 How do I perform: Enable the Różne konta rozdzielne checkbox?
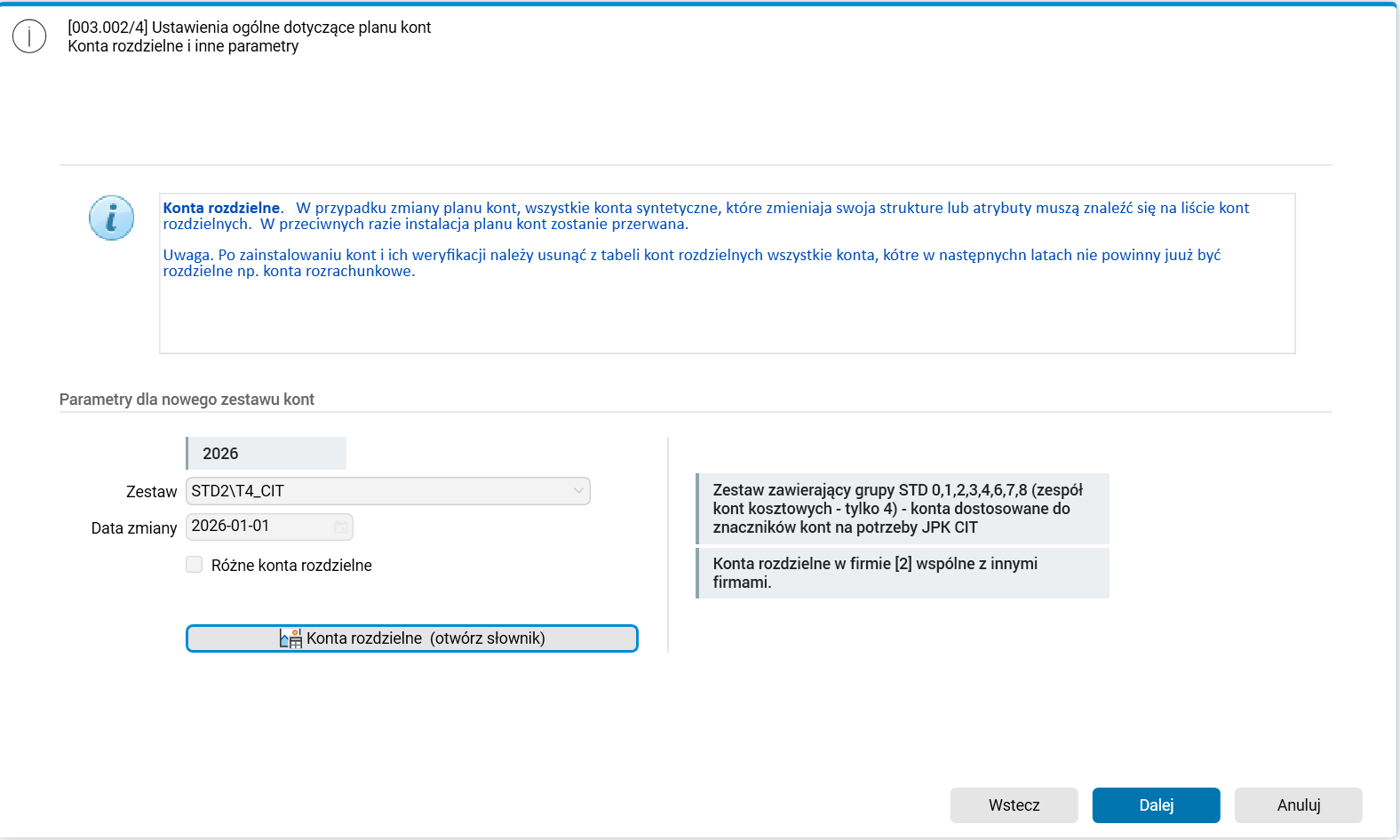195,565
